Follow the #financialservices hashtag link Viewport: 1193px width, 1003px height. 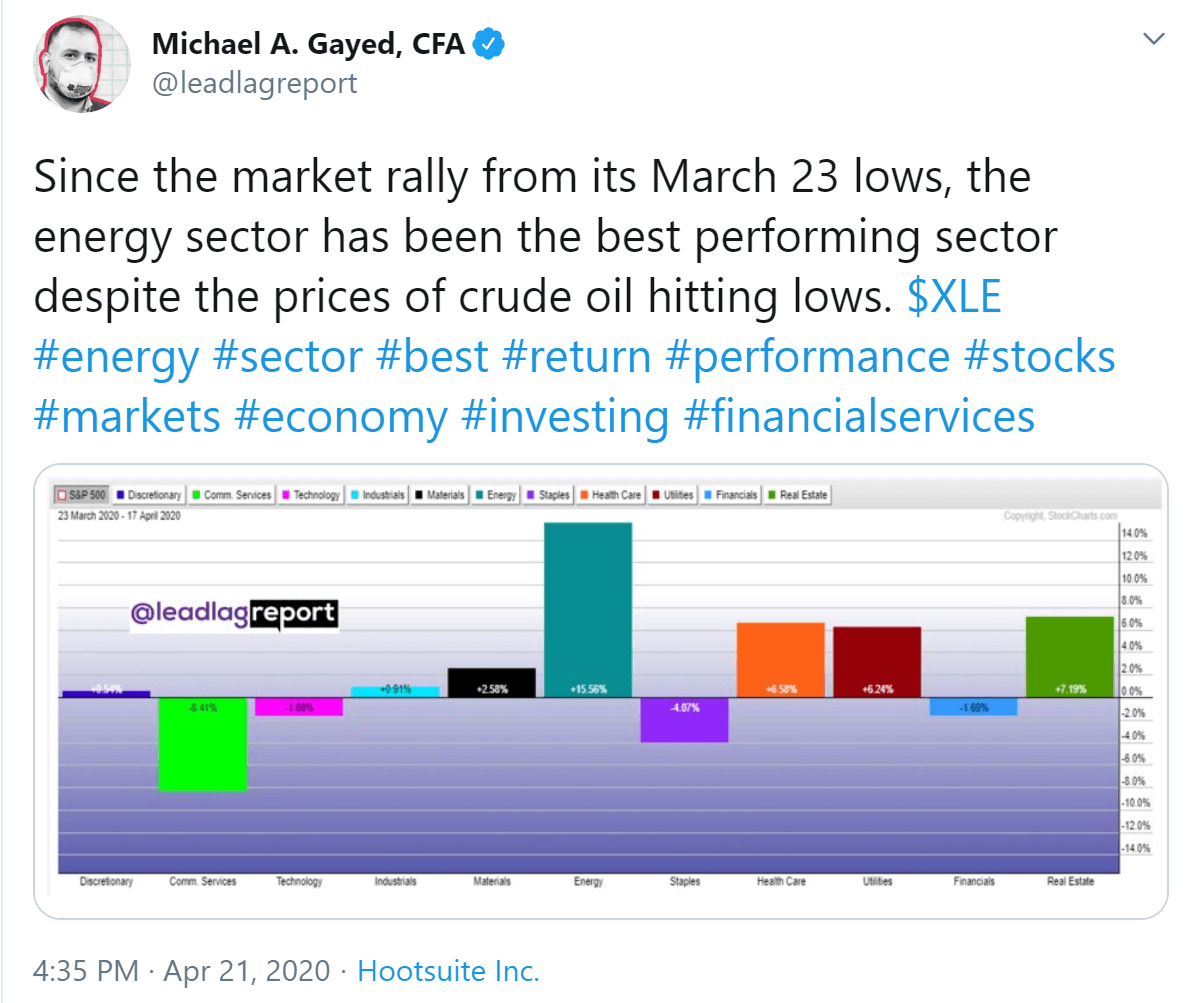click(x=859, y=417)
